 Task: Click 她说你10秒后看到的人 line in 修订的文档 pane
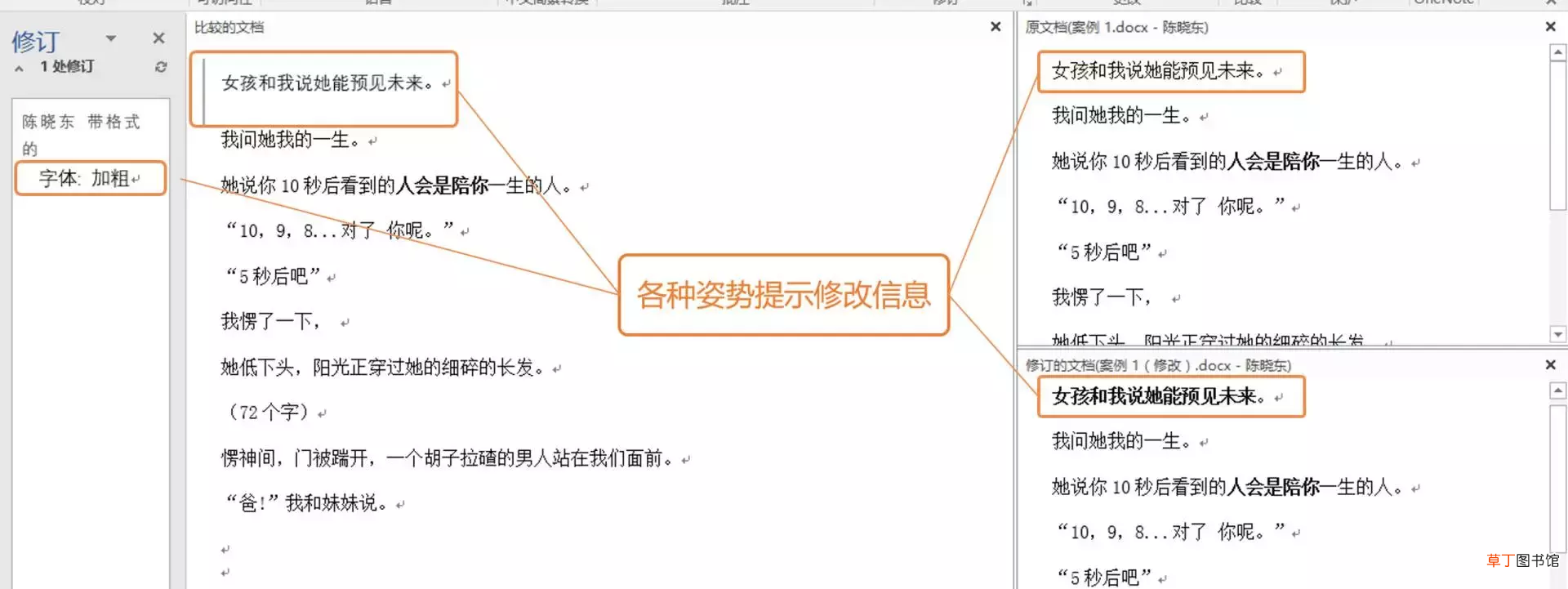[x=1227, y=487]
